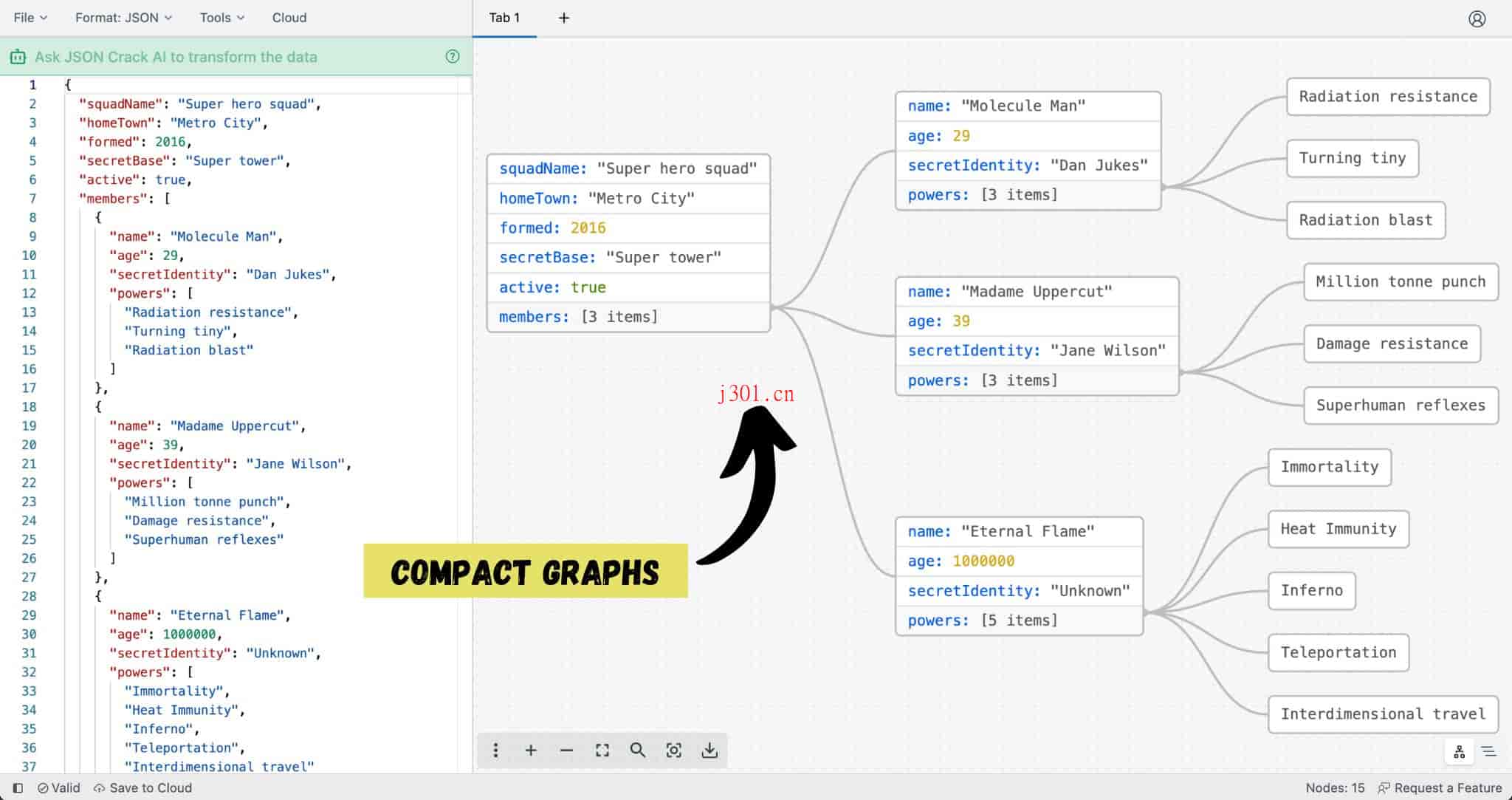Viewport: 1512px width, 800px height.
Task: Center the view on selected node
Action: (674, 750)
